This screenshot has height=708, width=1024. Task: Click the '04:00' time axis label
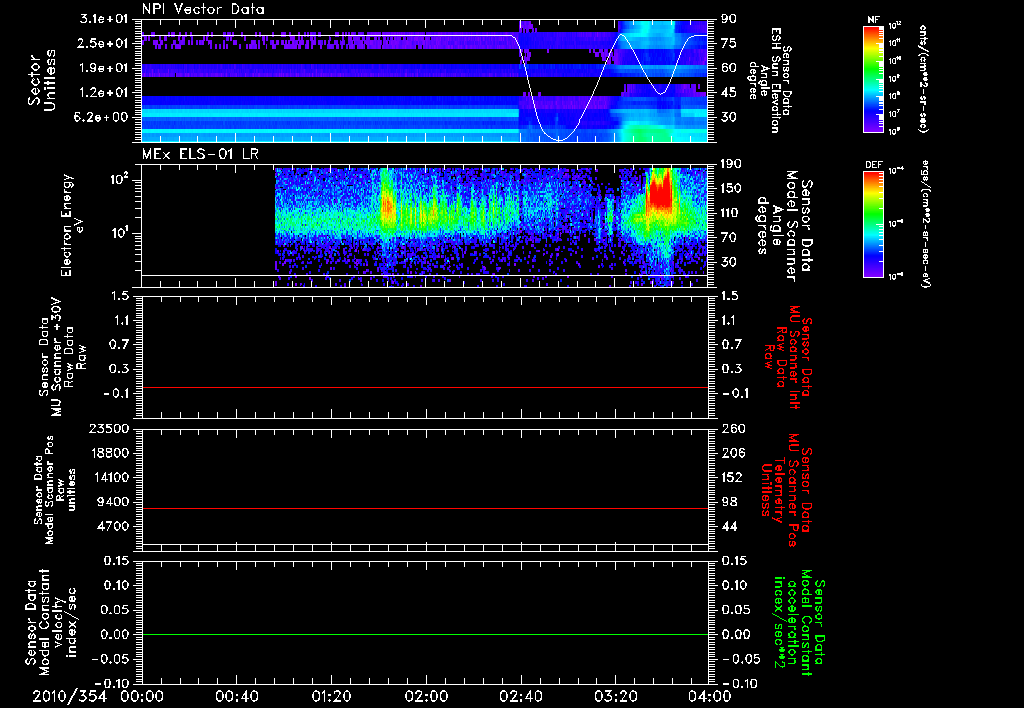click(x=709, y=696)
